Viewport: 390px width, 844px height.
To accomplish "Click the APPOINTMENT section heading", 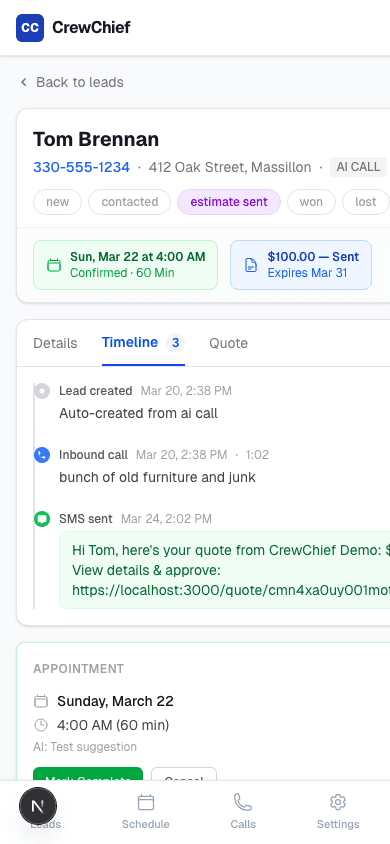I will tap(79, 669).
